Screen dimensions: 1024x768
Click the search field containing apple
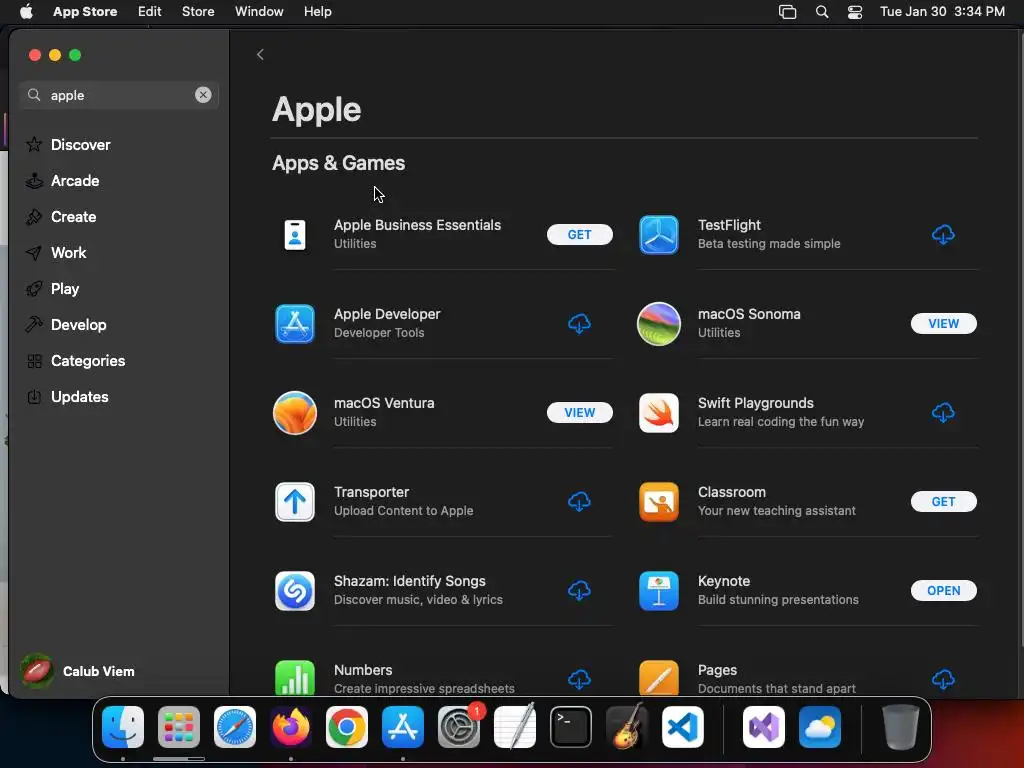click(x=119, y=95)
